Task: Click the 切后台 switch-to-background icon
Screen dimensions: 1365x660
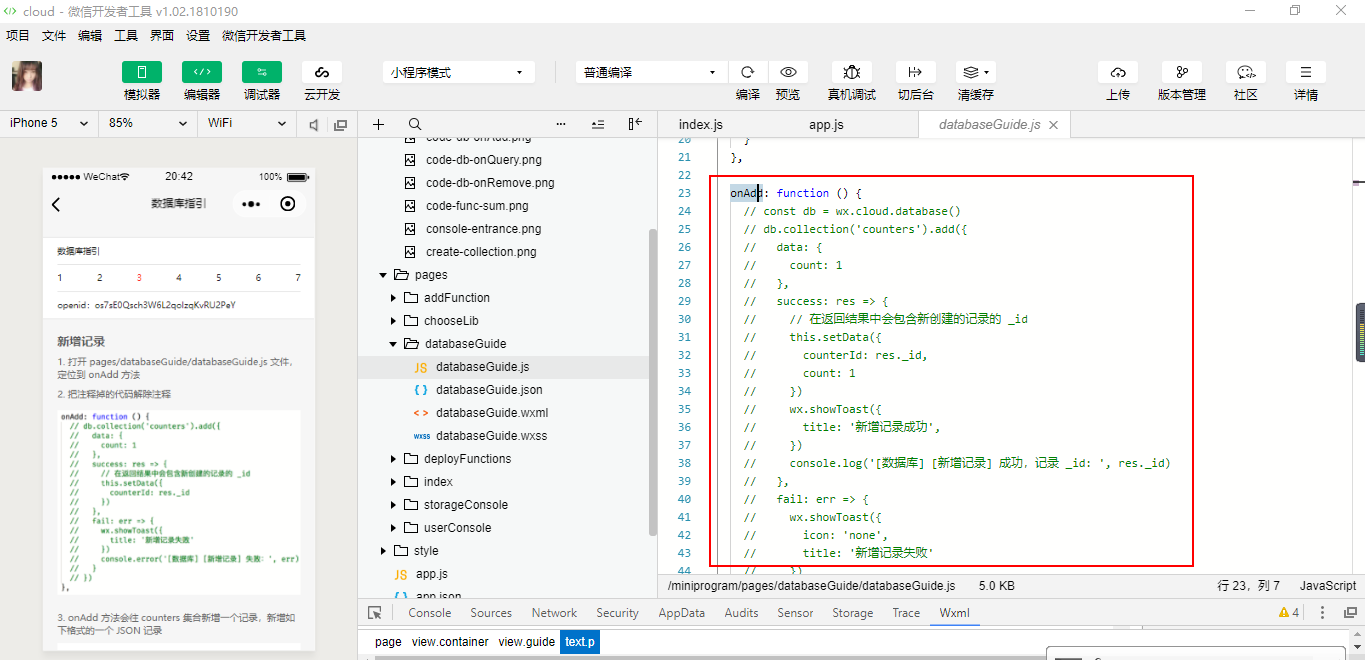Action: pyautogui.click(x=915, y=72)
